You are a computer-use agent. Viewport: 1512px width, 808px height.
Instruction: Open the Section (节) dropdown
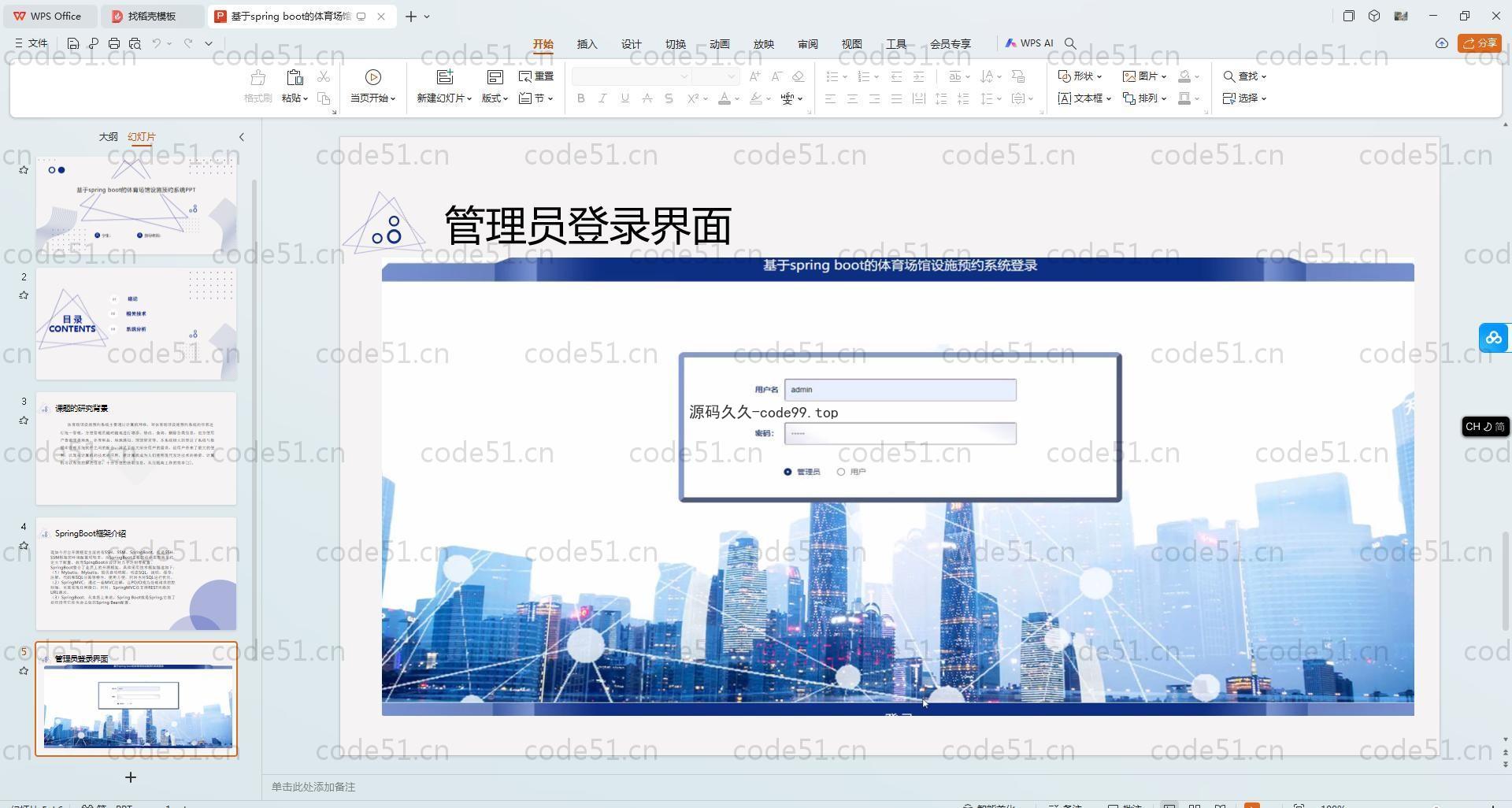536,98
